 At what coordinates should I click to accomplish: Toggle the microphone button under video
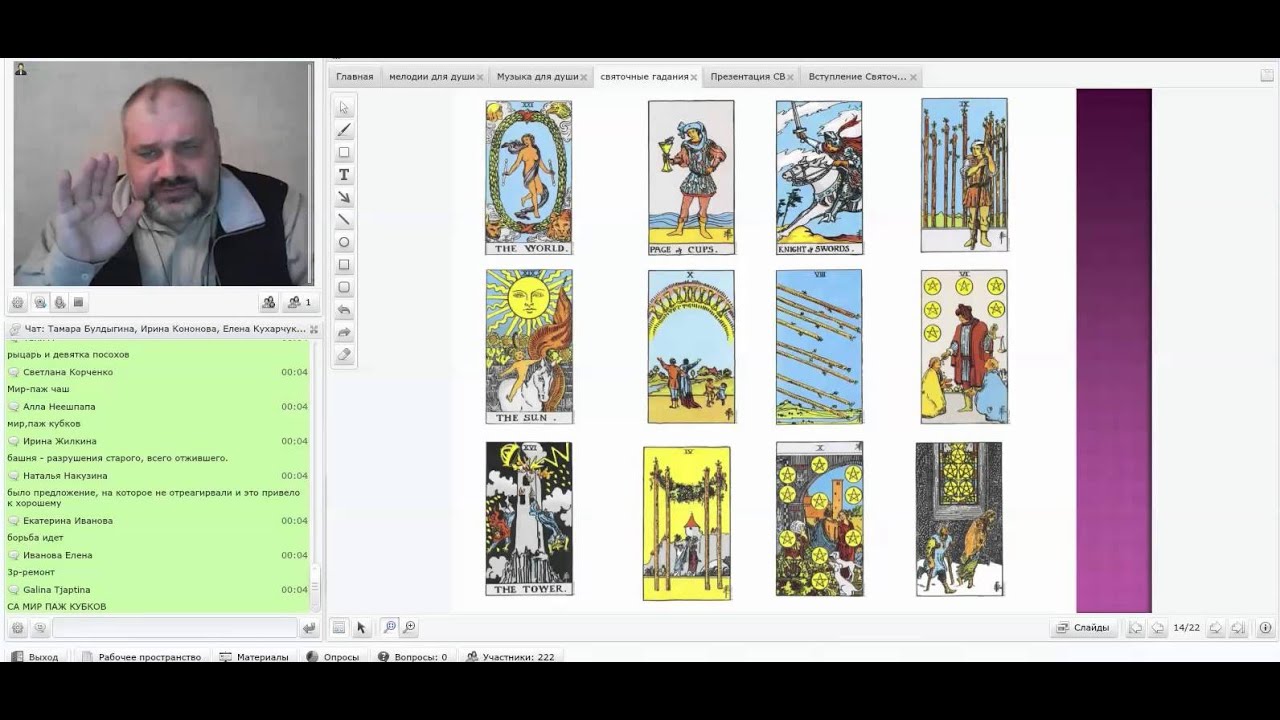pos(60,302)
